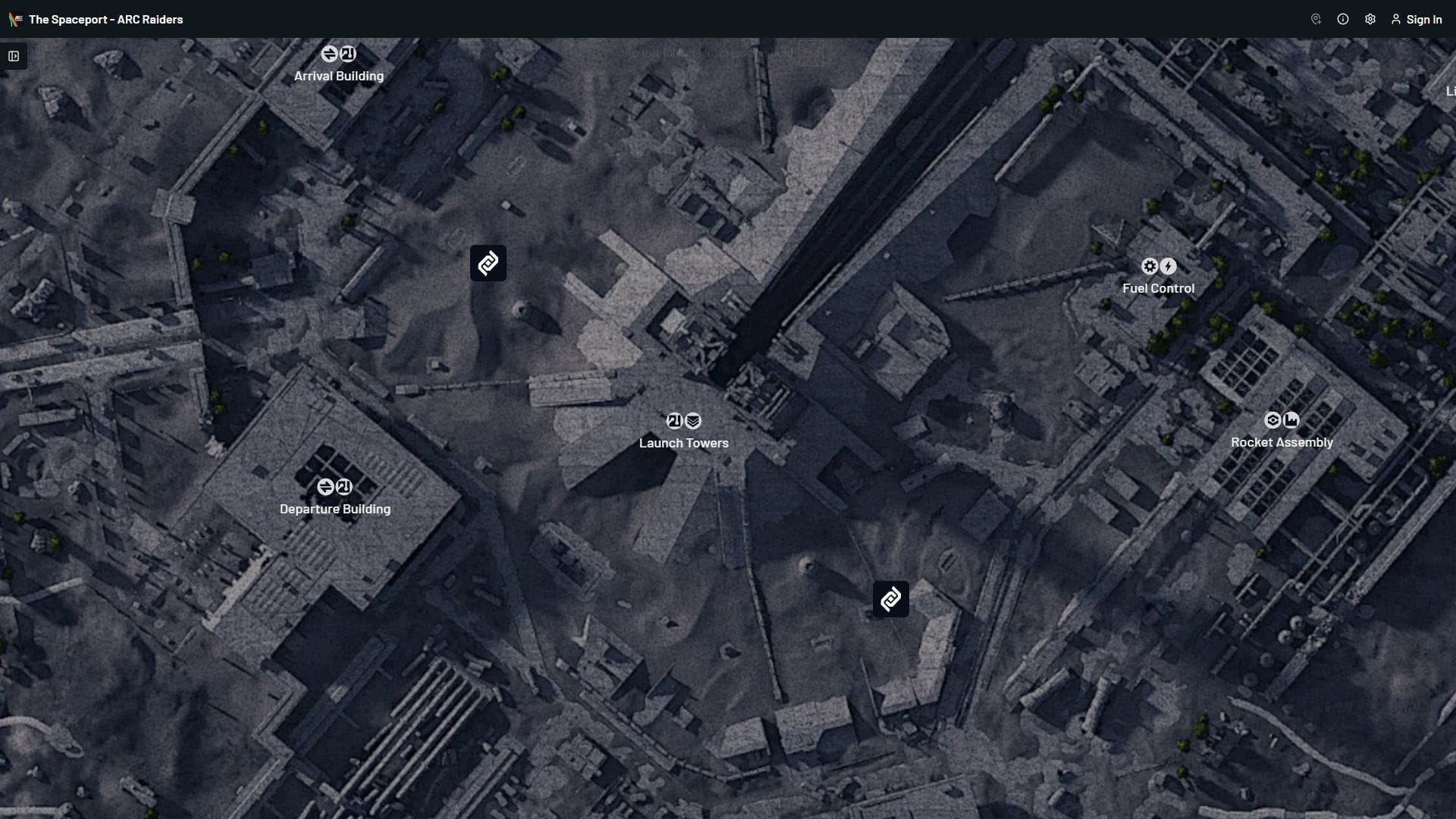
Task: Click the factory icon above Rocket Assembly
Action: tap(1291, 420)
